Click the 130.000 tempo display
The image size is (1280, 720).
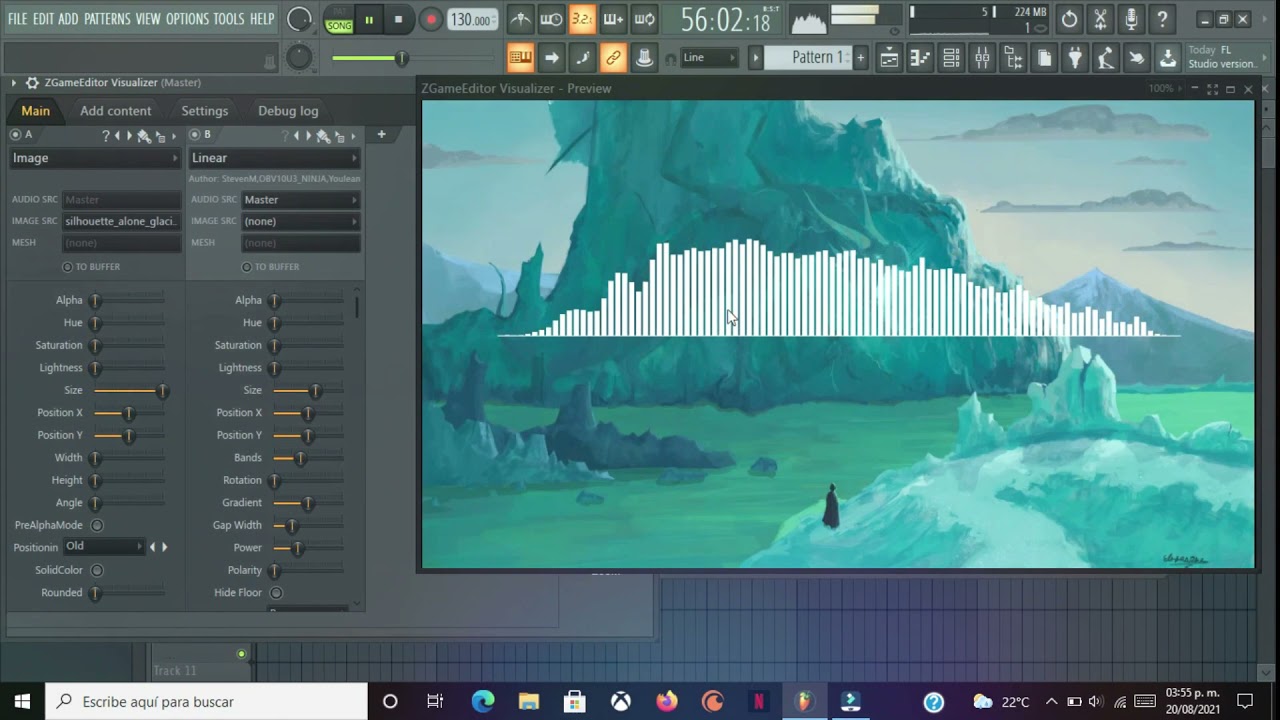[x=472, y=20]
